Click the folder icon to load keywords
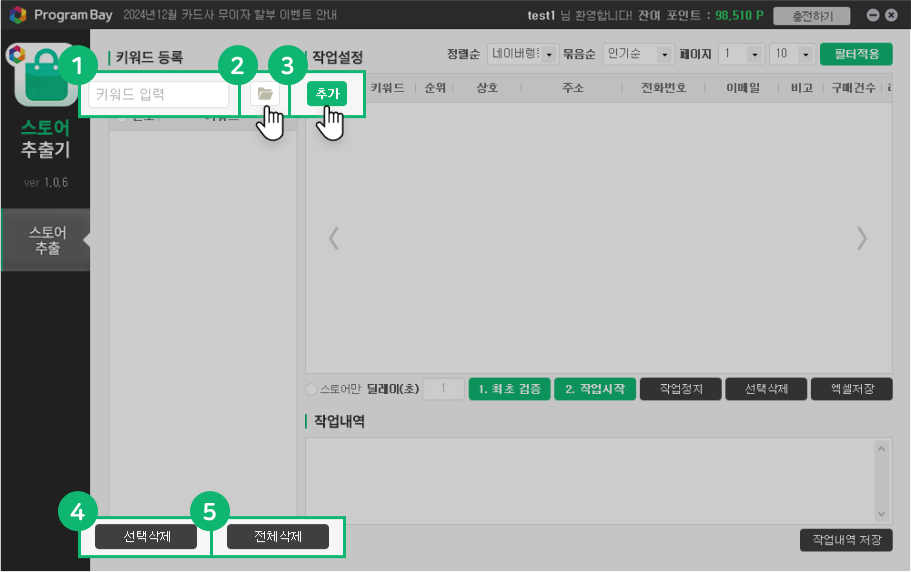 point(264,93)
